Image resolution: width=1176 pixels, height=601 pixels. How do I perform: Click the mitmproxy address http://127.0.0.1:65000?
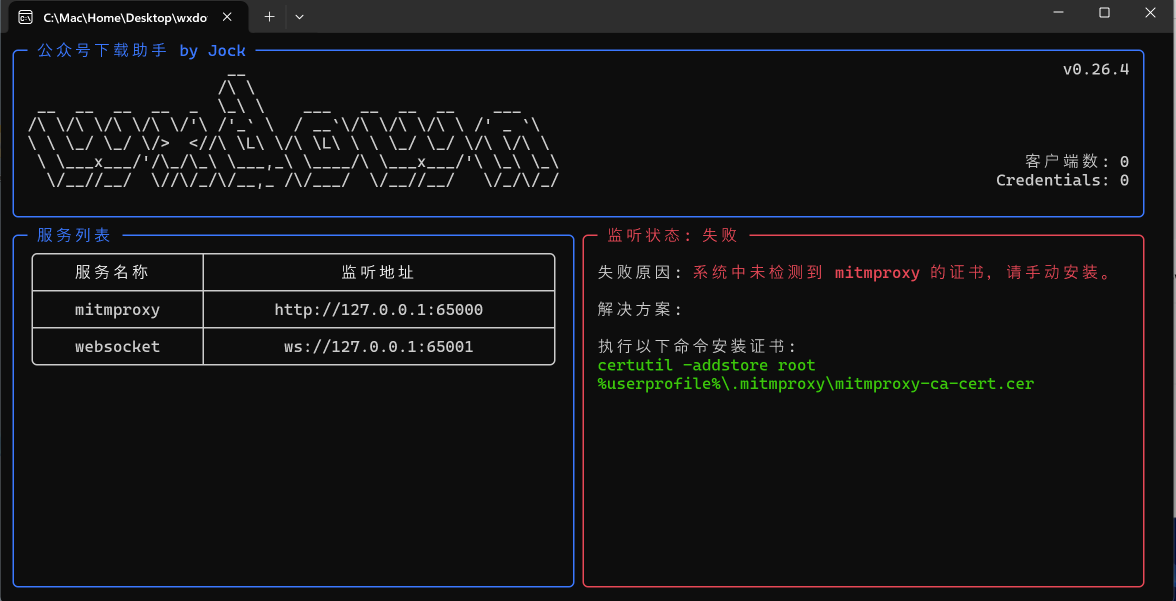378,310
